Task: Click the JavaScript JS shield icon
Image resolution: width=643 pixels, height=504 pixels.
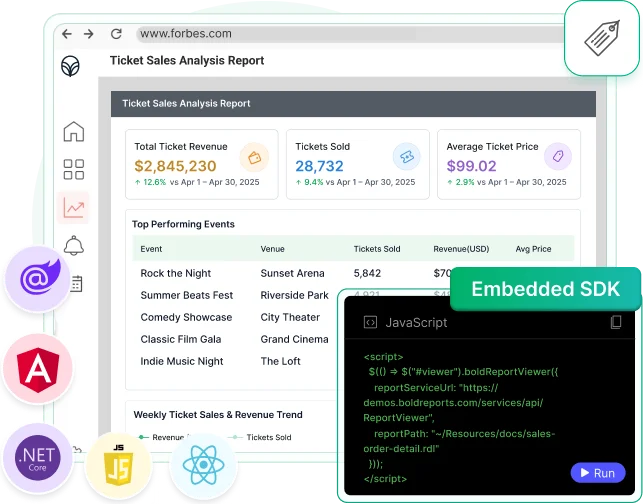Action: coord(119,465)
